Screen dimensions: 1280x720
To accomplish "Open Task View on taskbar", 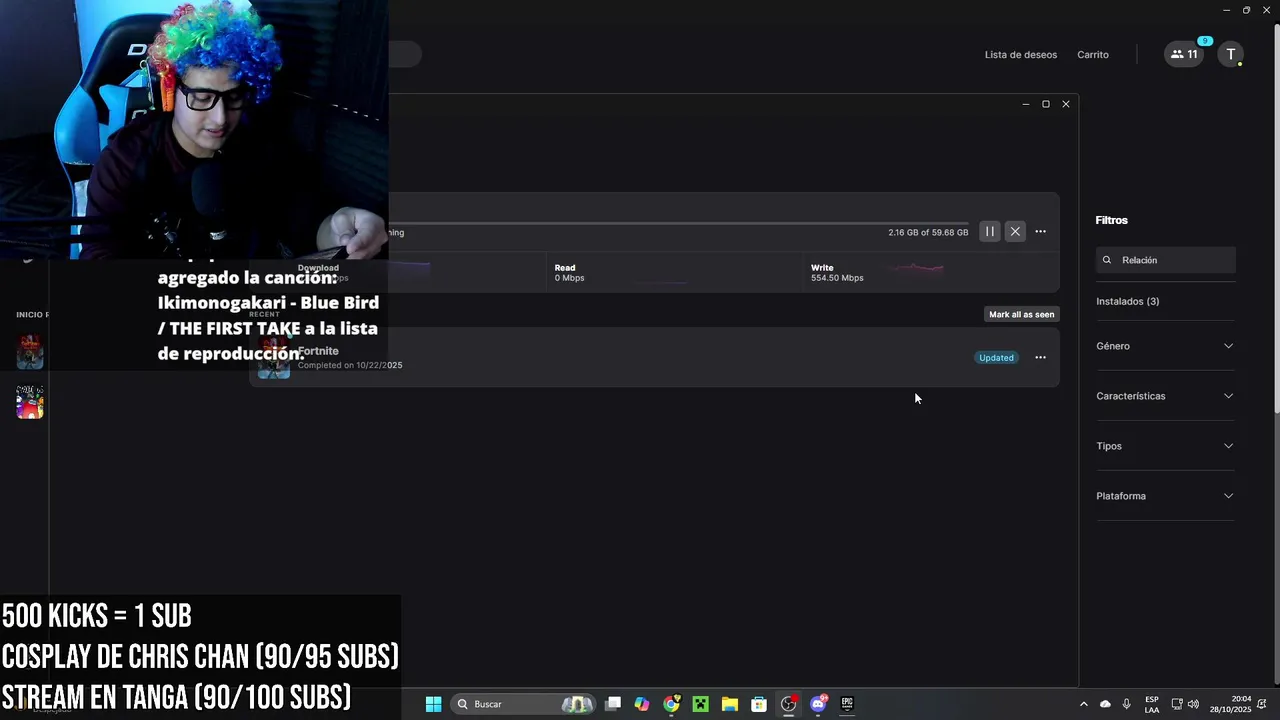I will 613,704.
